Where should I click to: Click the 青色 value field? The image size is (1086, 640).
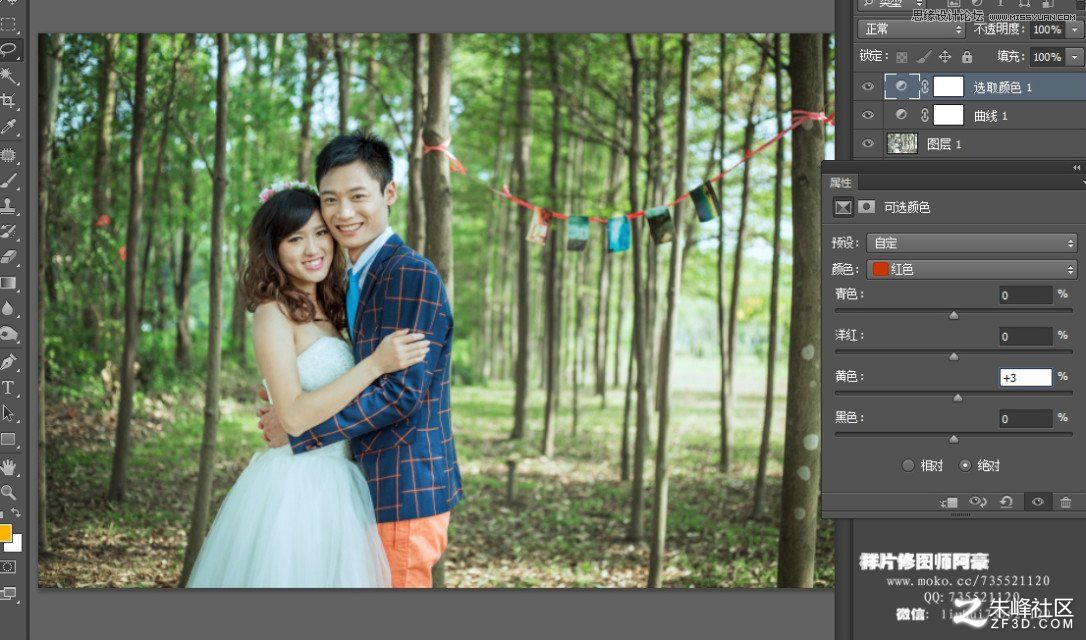(1025, 295)
